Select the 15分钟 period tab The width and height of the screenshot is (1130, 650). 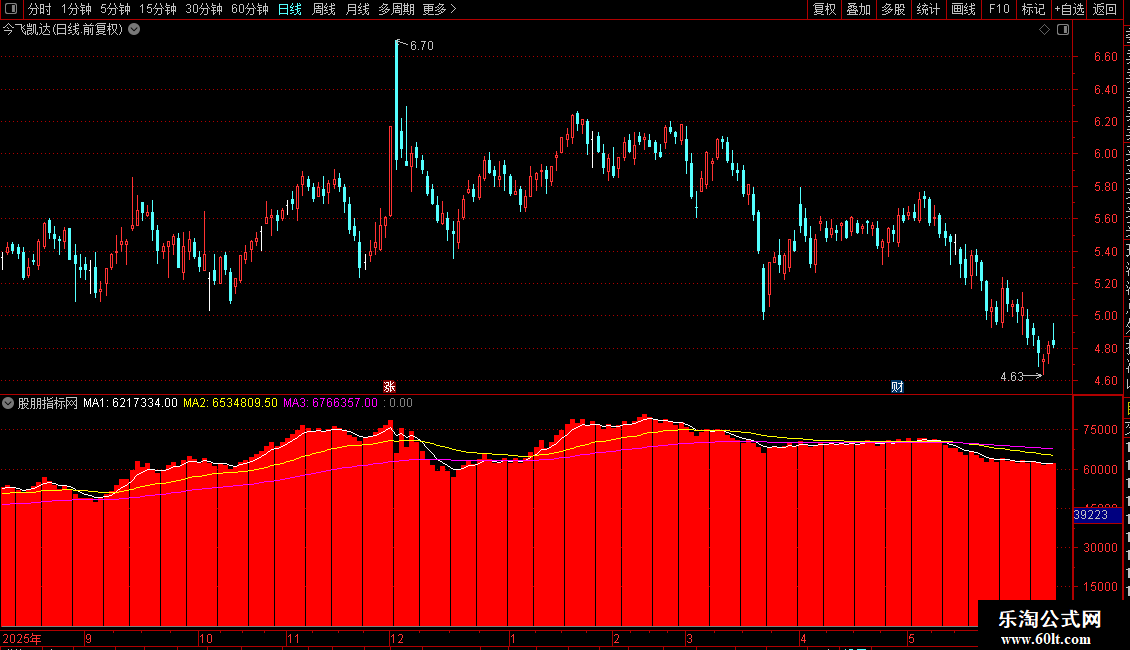[x=158, y=9]
